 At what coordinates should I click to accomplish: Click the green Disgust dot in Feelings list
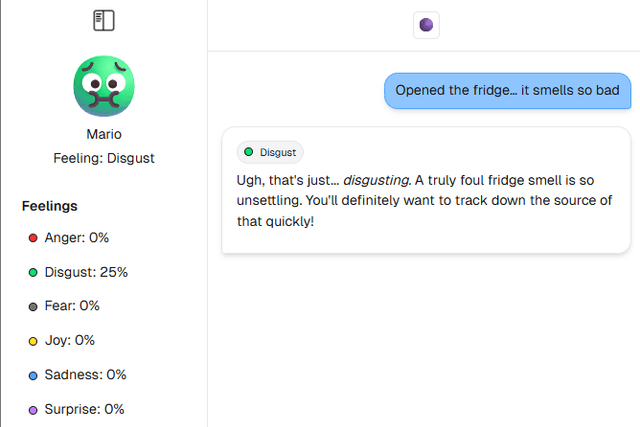pyautogui.click(x=33, y=272)
